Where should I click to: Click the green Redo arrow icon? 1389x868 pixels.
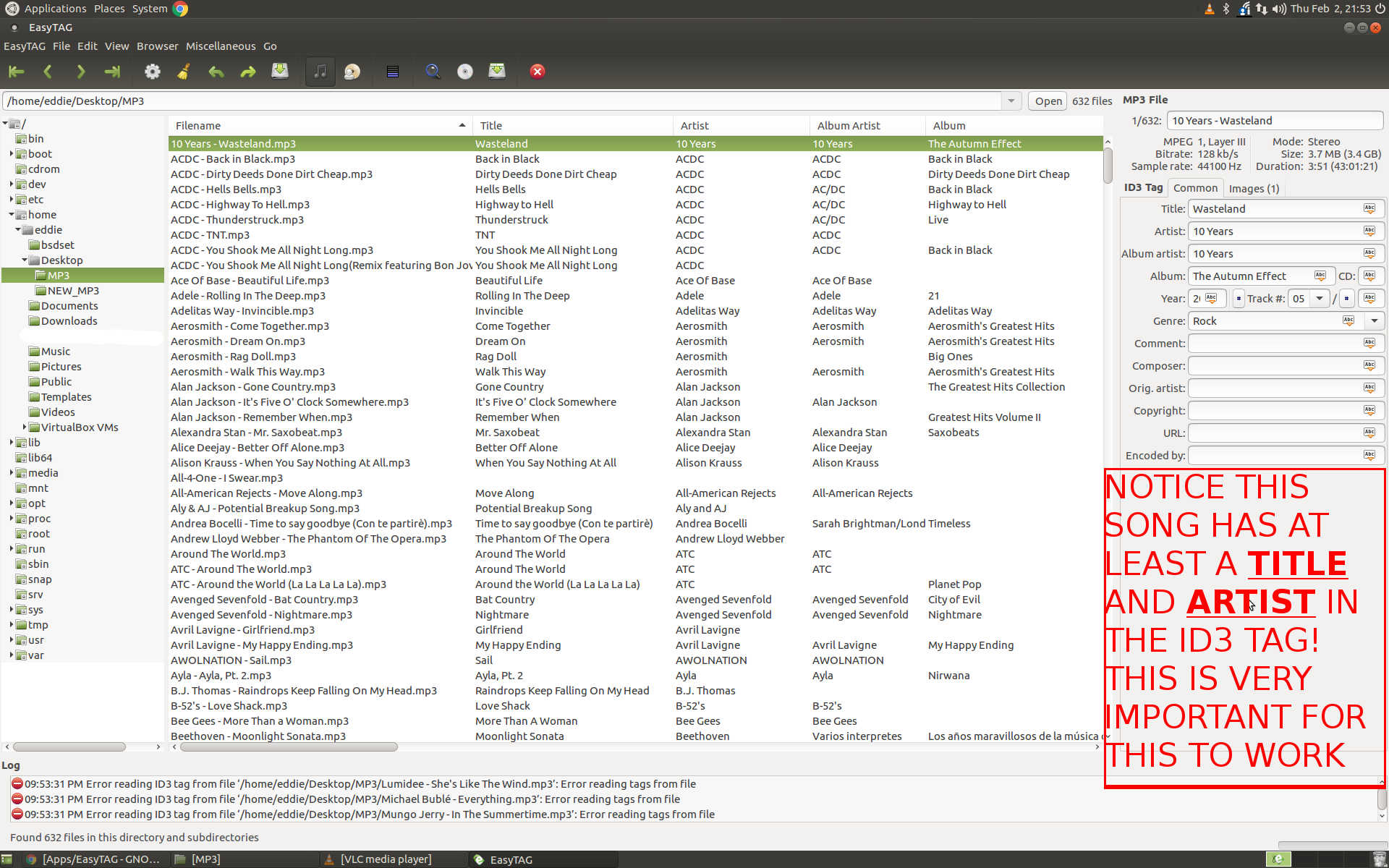247,71
